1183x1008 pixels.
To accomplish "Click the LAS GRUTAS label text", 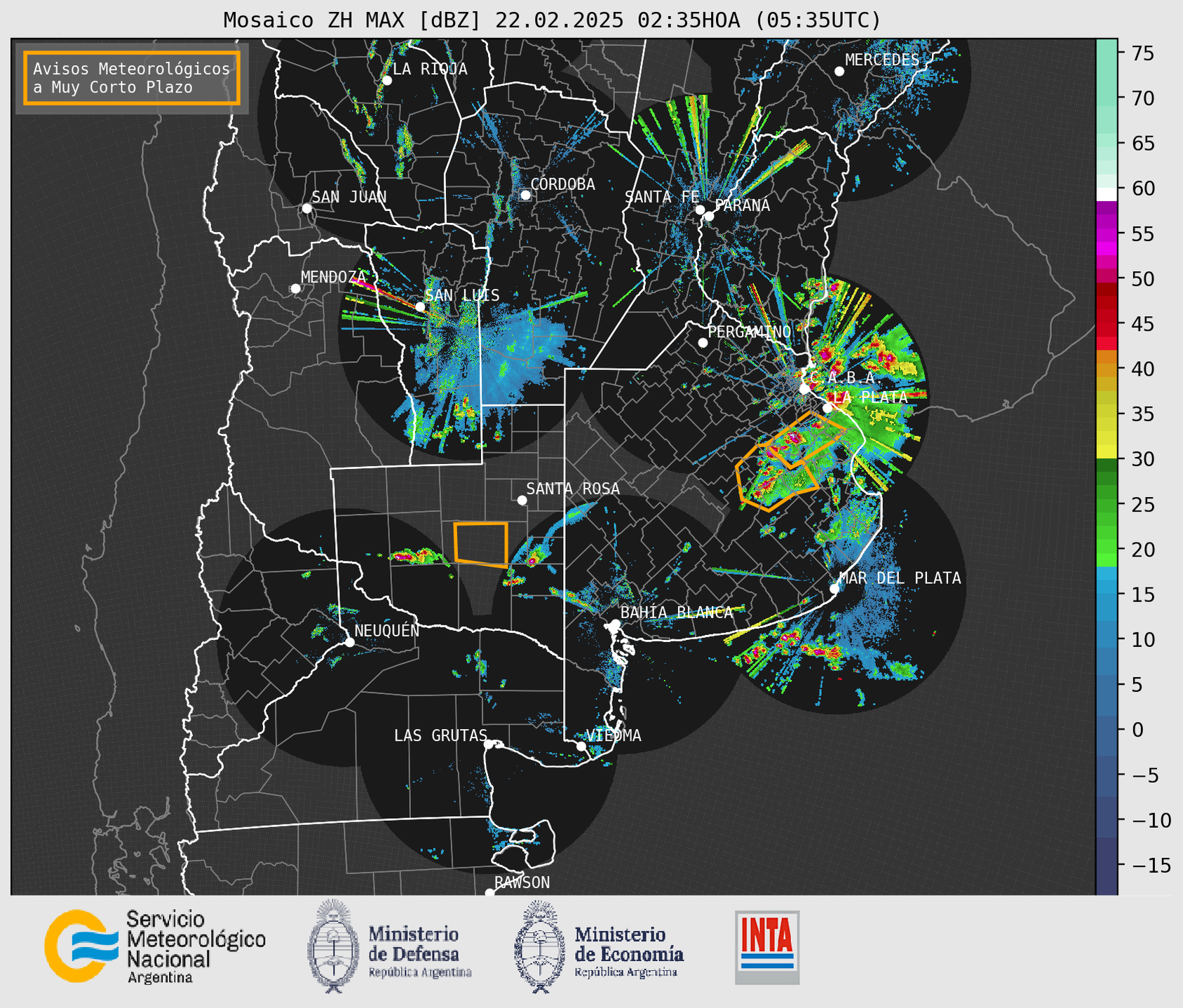I will click(x=440, y=735).
